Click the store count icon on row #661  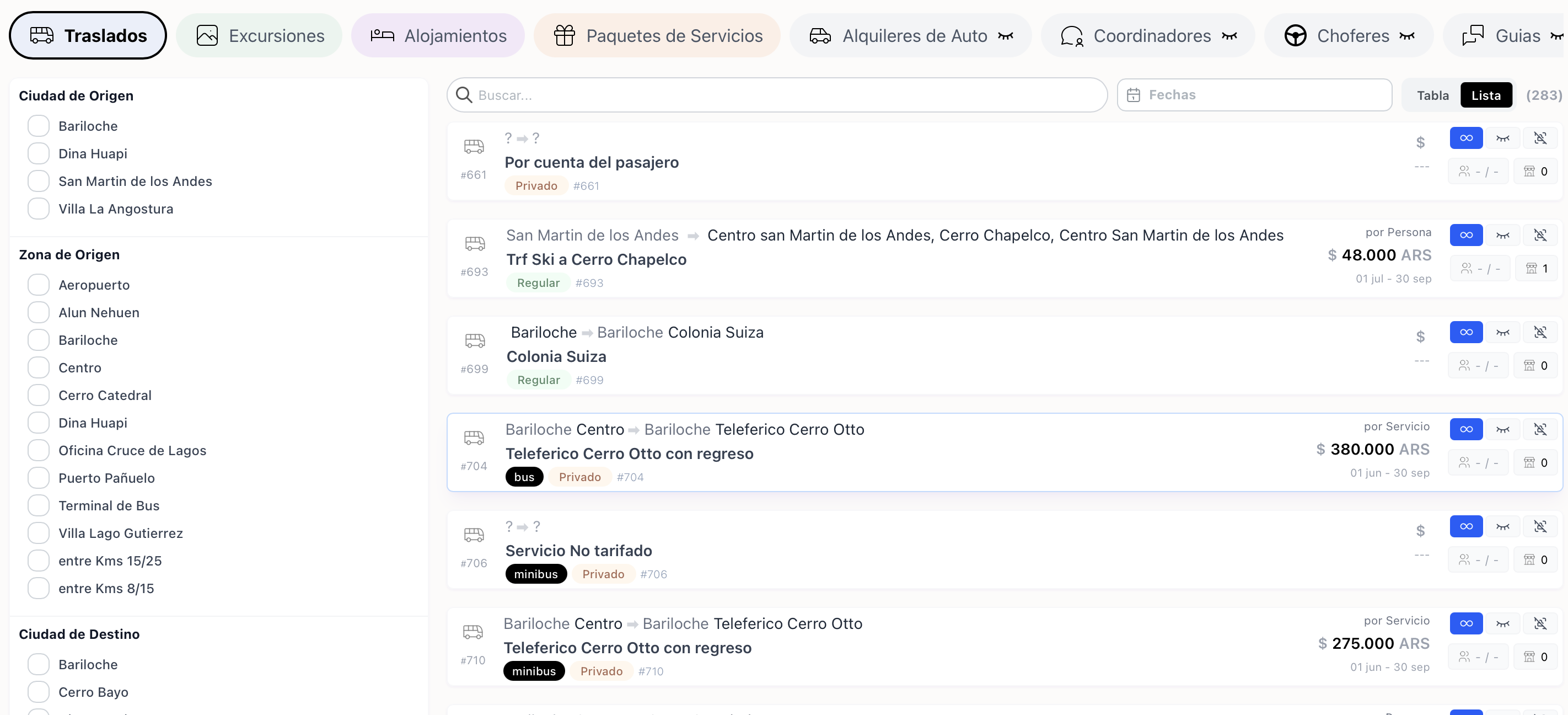pos(1529,172)
